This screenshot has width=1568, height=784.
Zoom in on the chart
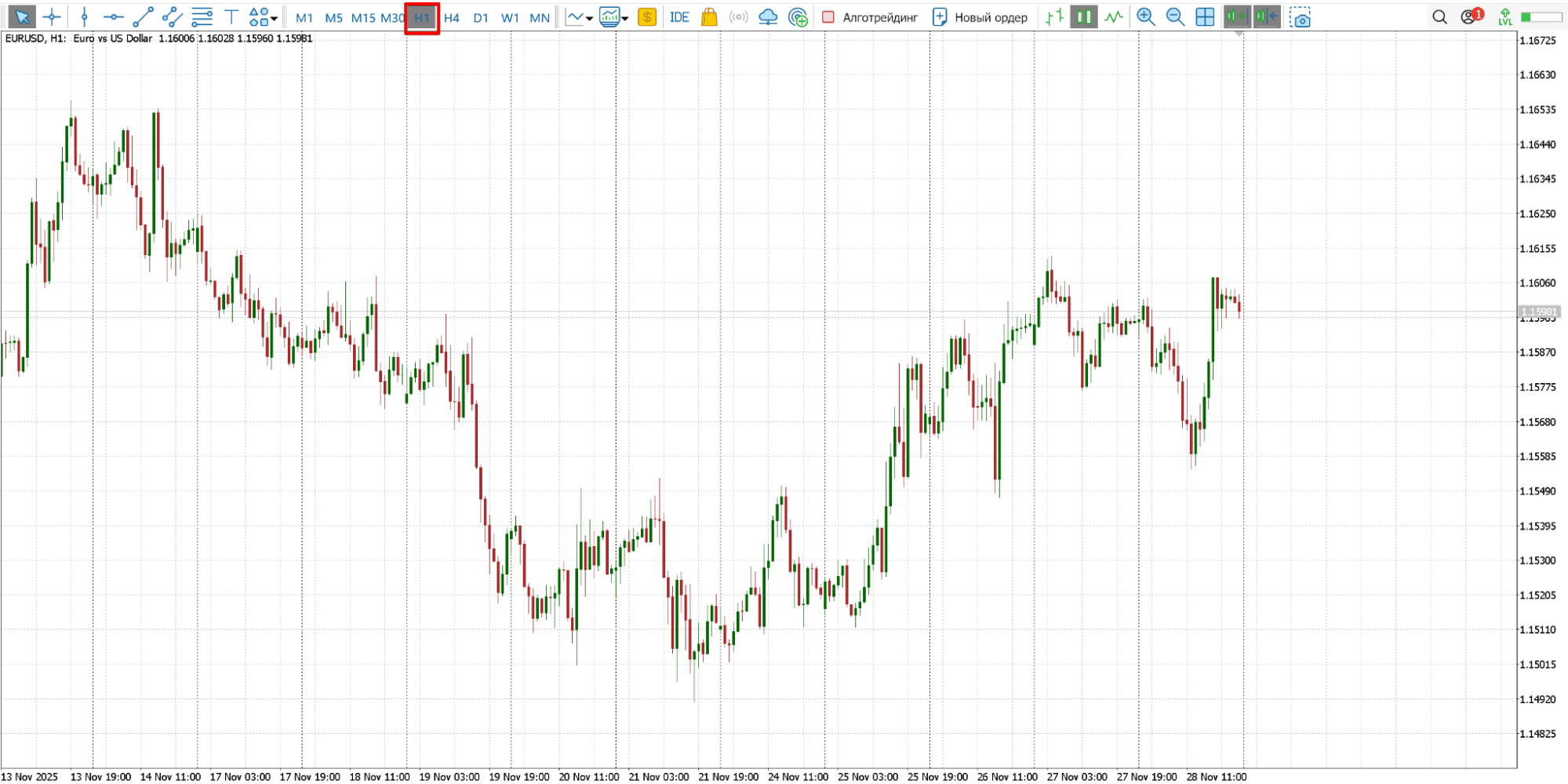(x=1146, y=16)
